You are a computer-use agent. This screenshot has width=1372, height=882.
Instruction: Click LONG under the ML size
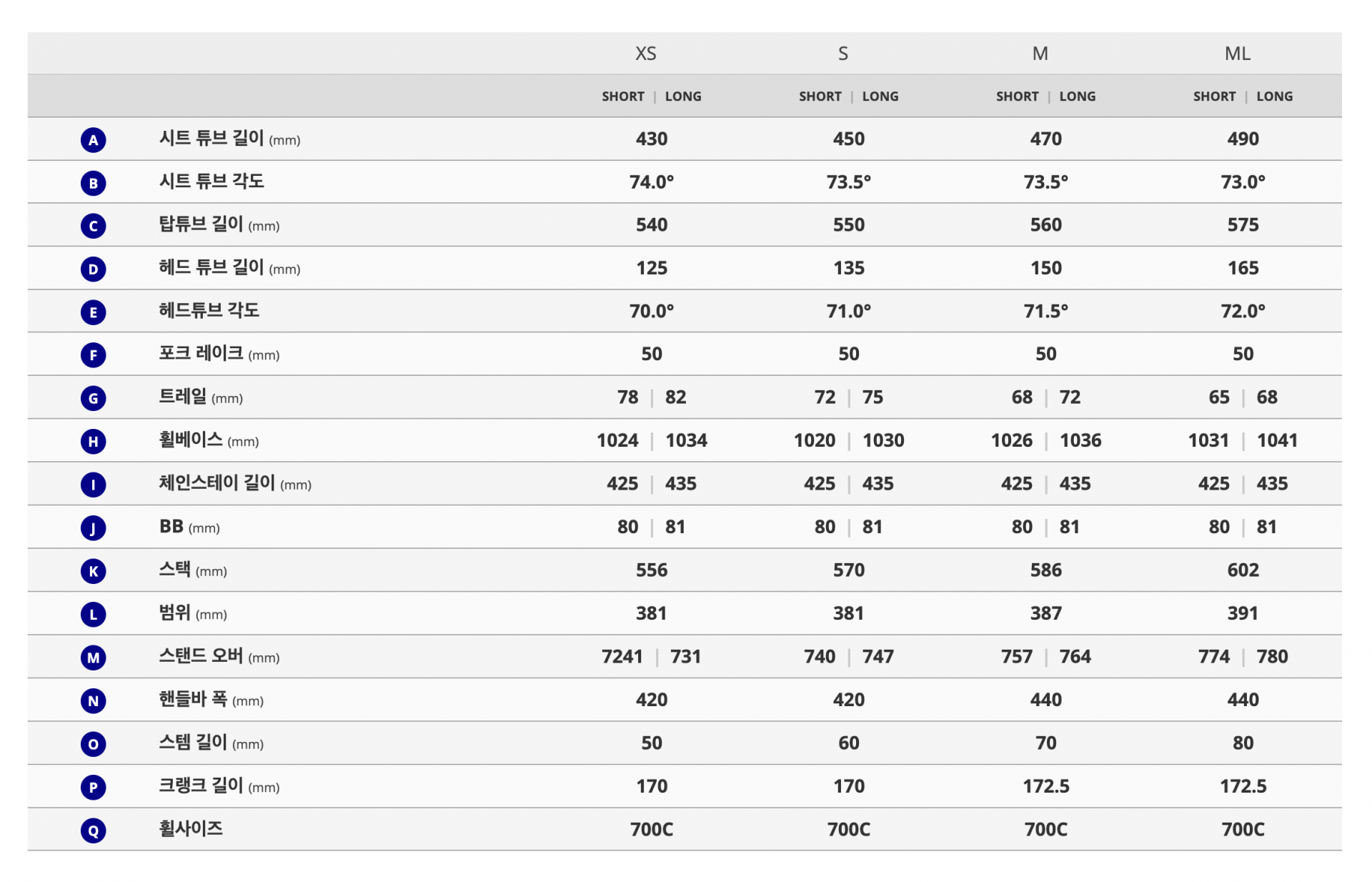point(1275,96)
